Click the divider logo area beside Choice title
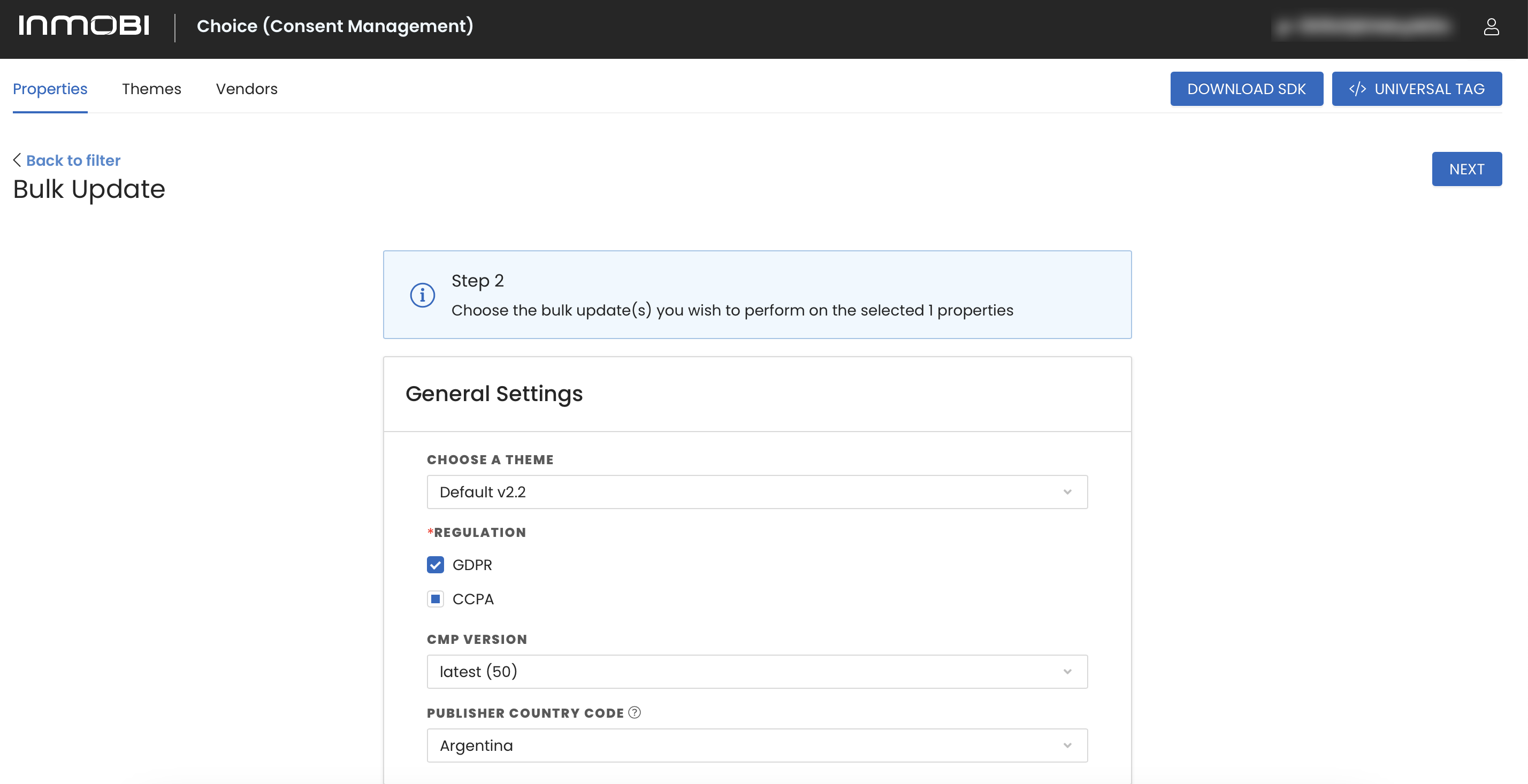This screenshot has height=784, width=1528. [175, 26]
